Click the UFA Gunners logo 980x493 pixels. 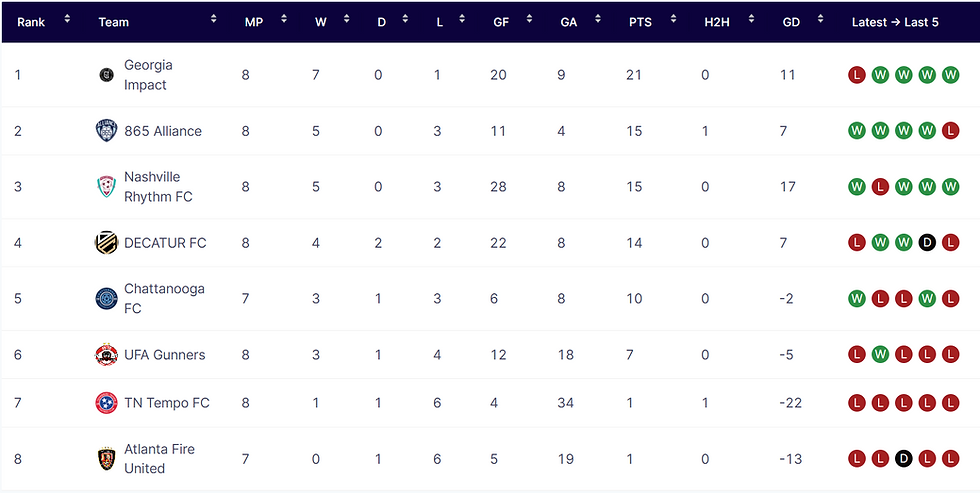[x=106, y=354]
